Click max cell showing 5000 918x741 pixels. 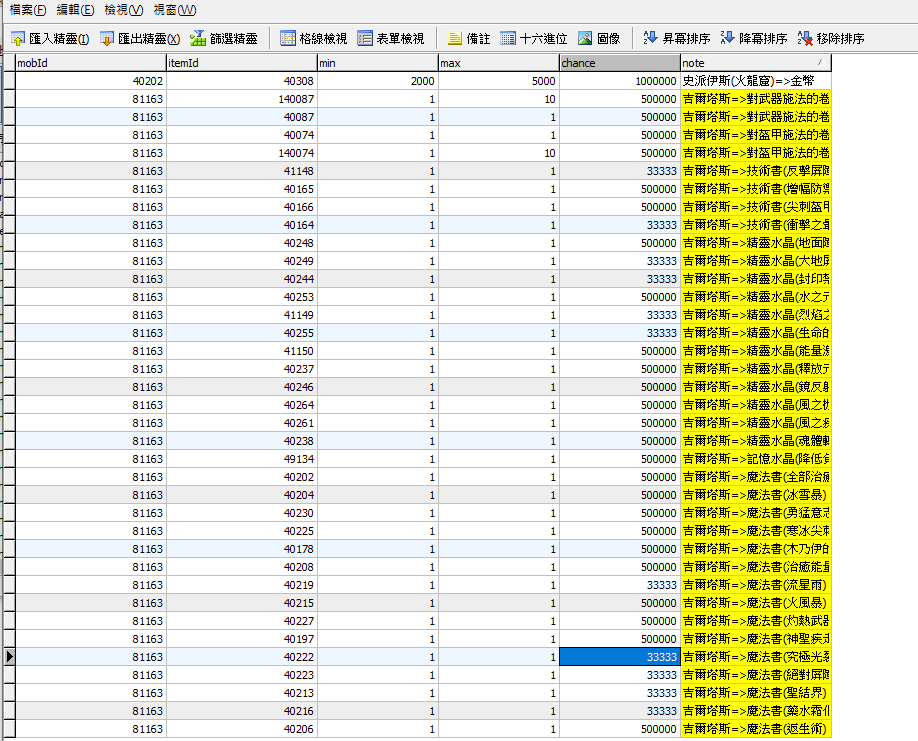(499, 81)
